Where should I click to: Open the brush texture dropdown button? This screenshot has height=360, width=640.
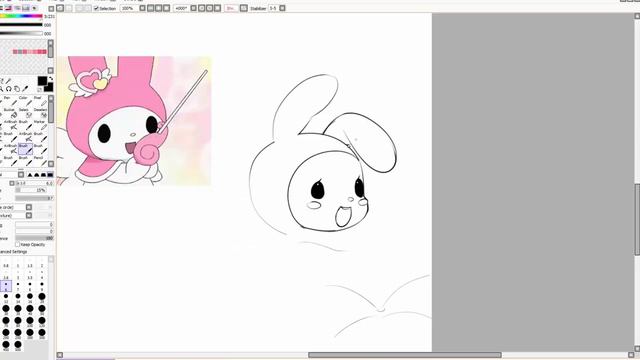(x=29, y=215)
